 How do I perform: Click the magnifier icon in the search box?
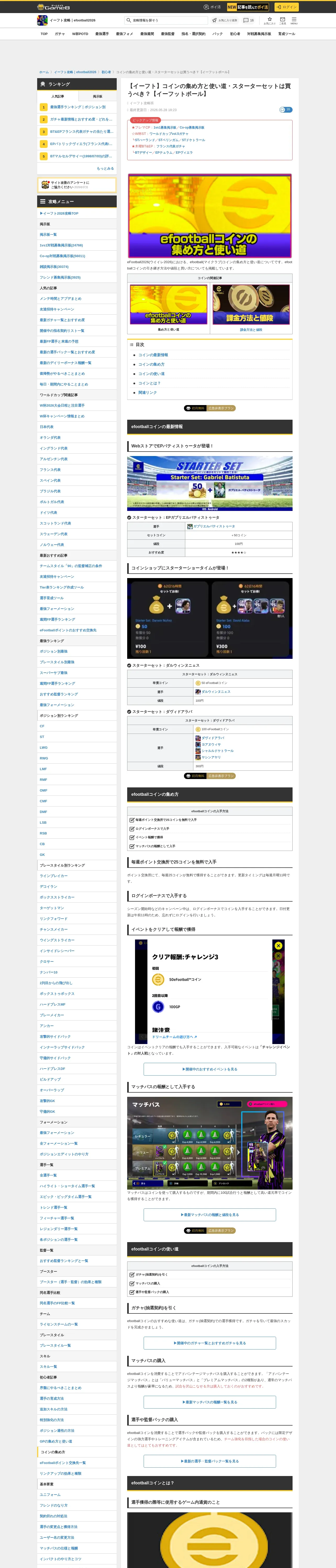129,20
